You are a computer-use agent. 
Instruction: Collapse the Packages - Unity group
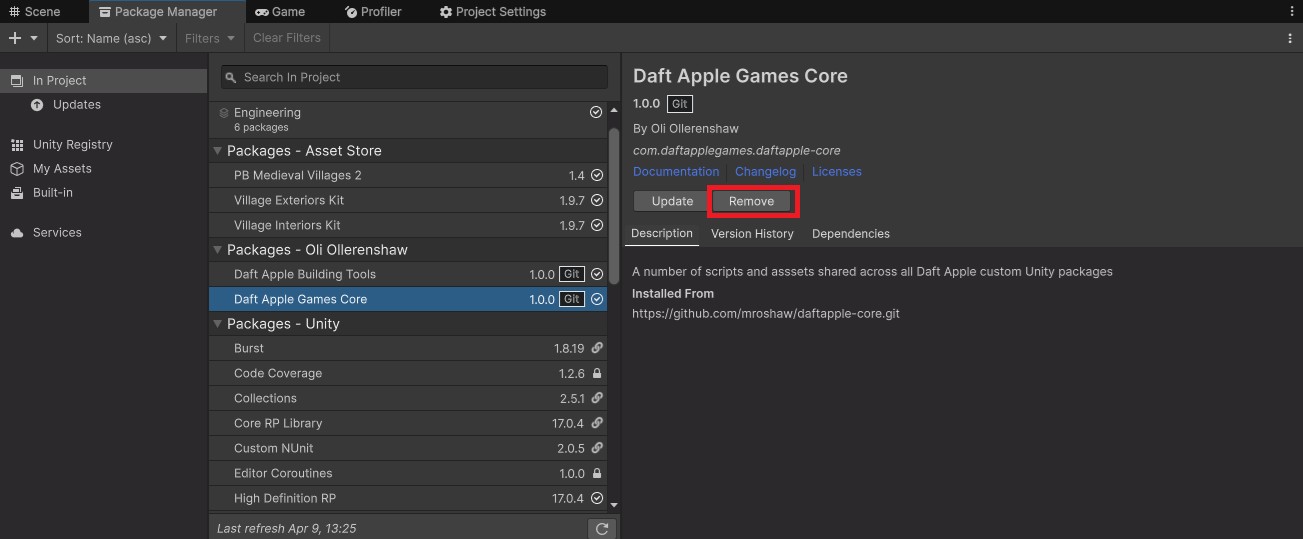click(218, 324)
